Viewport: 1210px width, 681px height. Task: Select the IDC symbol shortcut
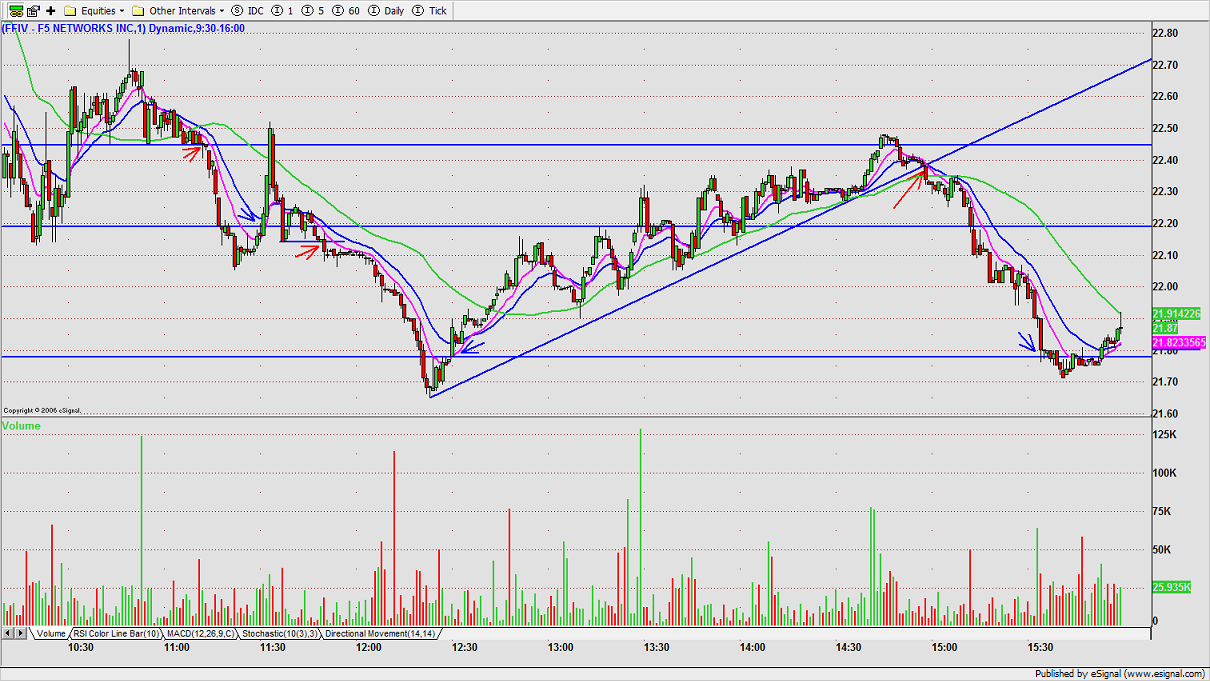[246, 11]
